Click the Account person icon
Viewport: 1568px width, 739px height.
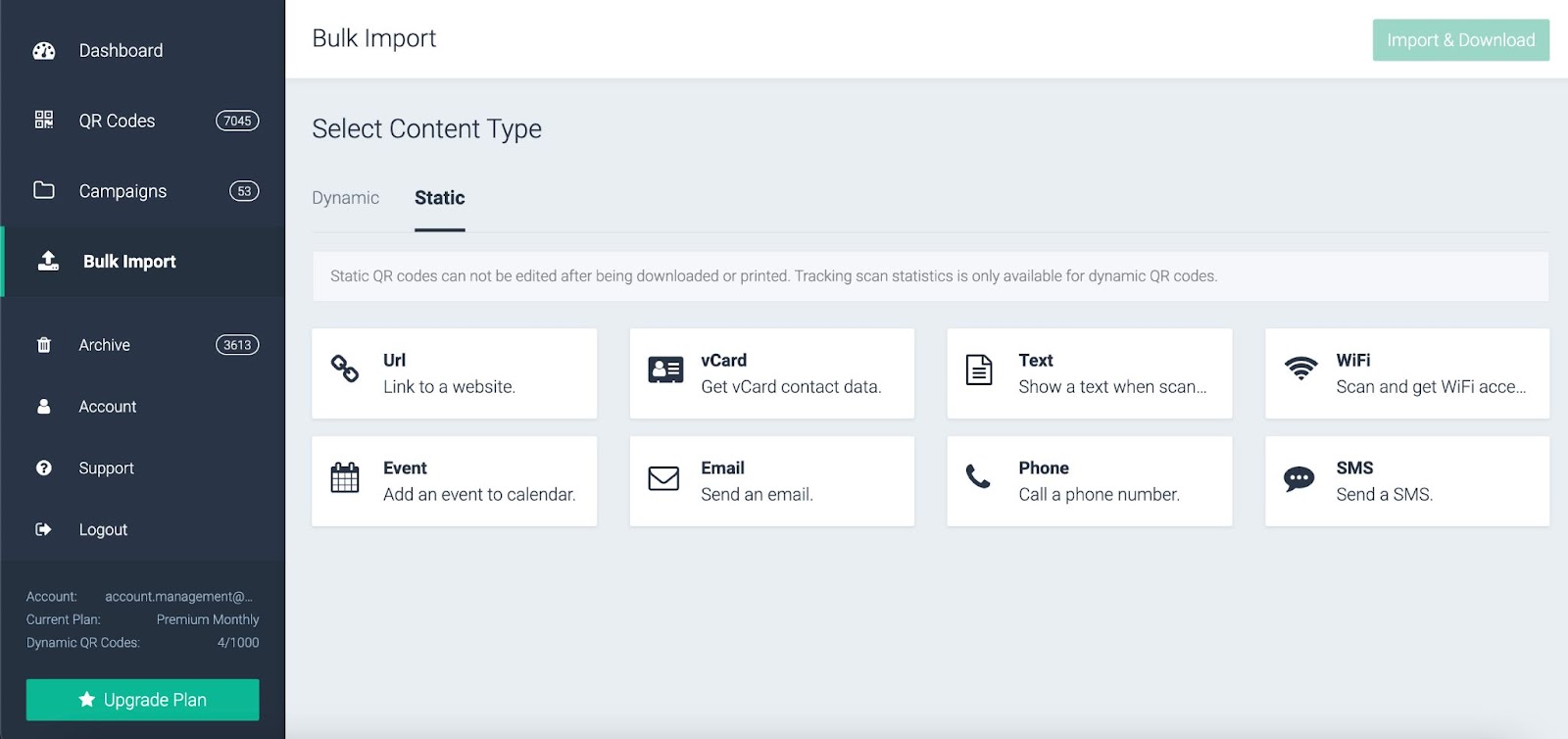(x=44, y=406)
